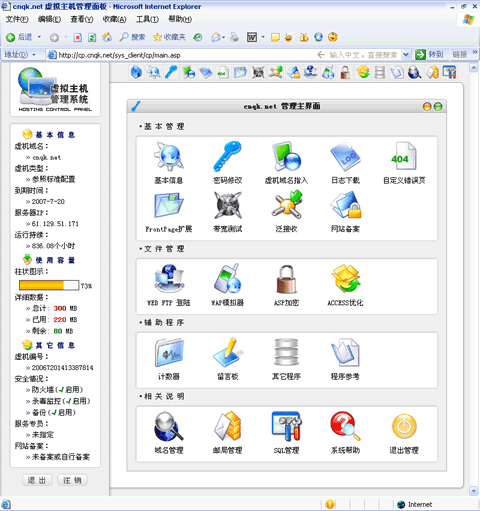Open 网站备案 site filing icon

(345, 205)
